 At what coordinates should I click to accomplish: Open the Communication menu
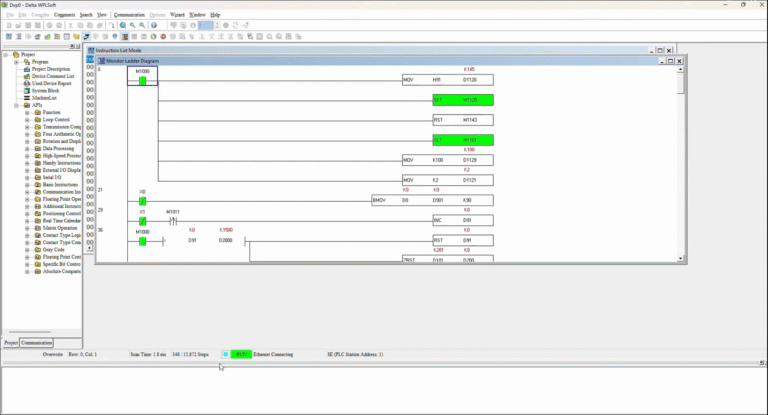(x=129, y=15)
